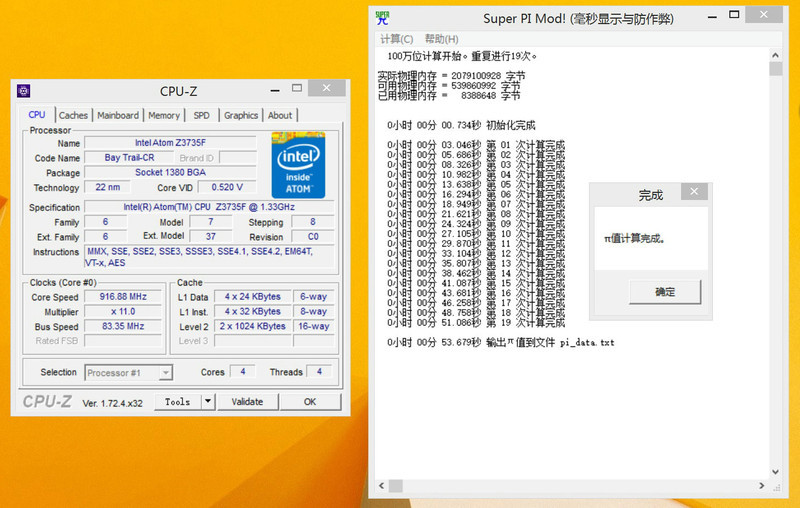Open the Mainboard tab in CPU-Z

pyautogui.click(x=118, y=115)
